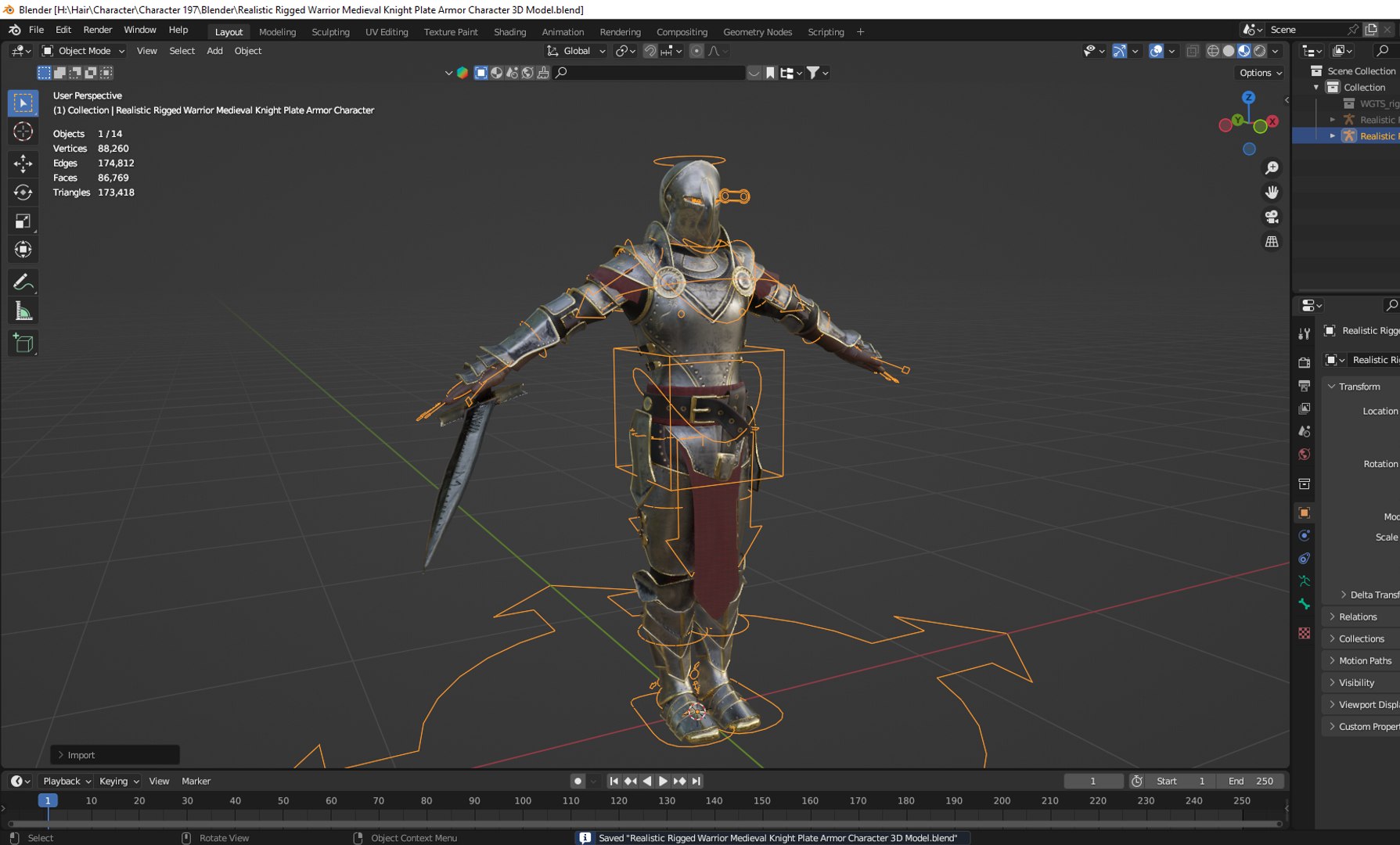1400x845 pixels.
Task: Open the Playback popover
Action: (x=67, y=781)
